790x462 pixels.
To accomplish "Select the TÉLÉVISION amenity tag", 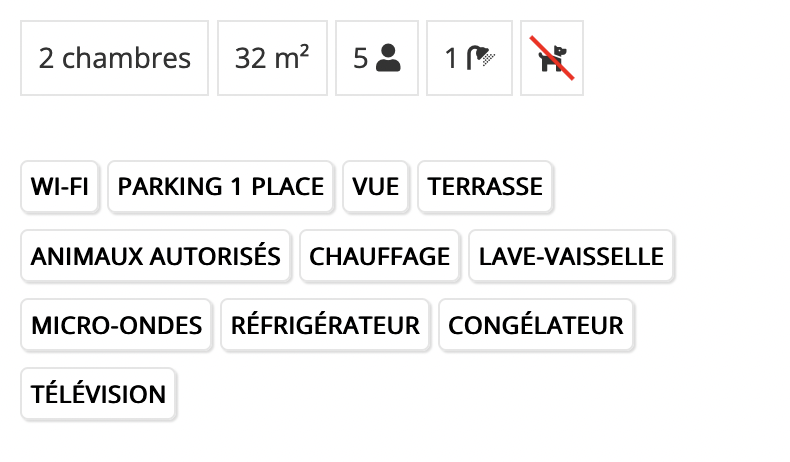I will pos(98,394).
